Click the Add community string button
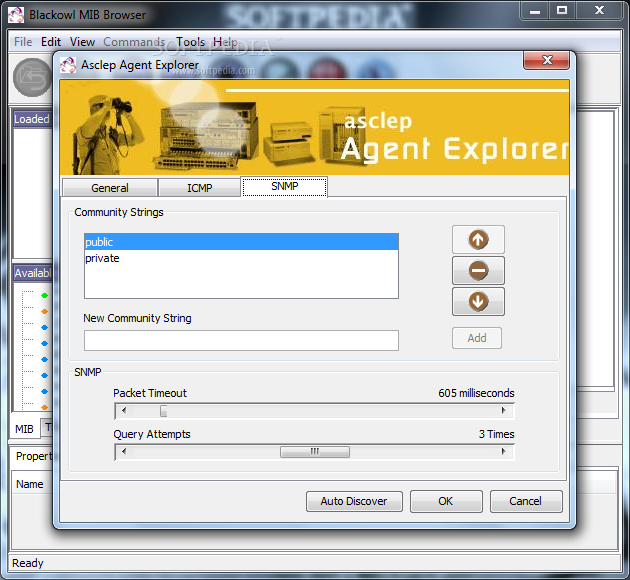The width and height of the screenshot is (630, 580). (x=477, y=338)
